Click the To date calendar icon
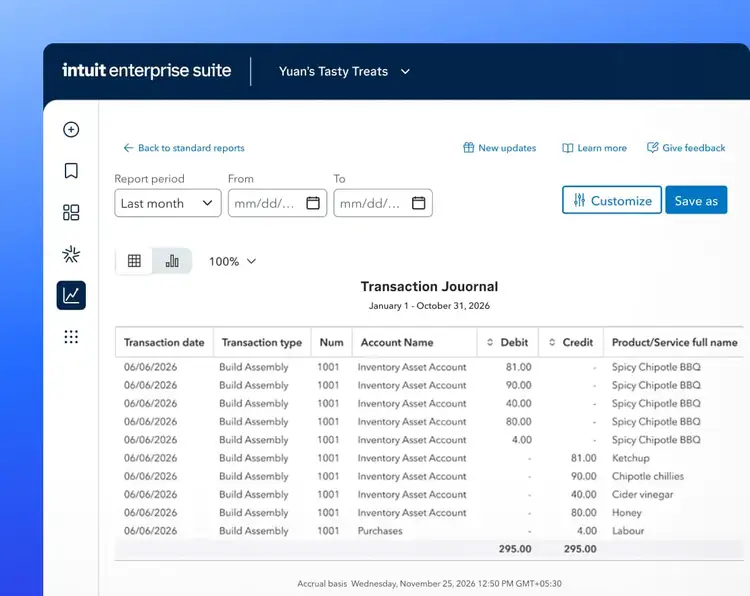 [x=419, y=203]
